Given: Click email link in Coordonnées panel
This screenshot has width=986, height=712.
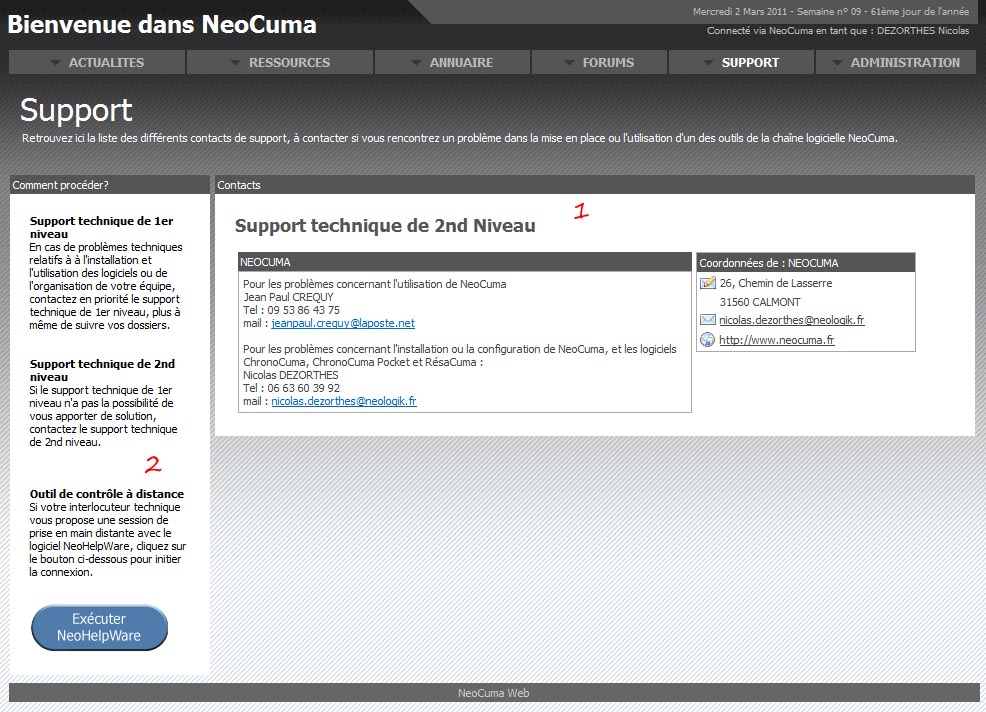Looking at the screenshot, I should [792, 320].
